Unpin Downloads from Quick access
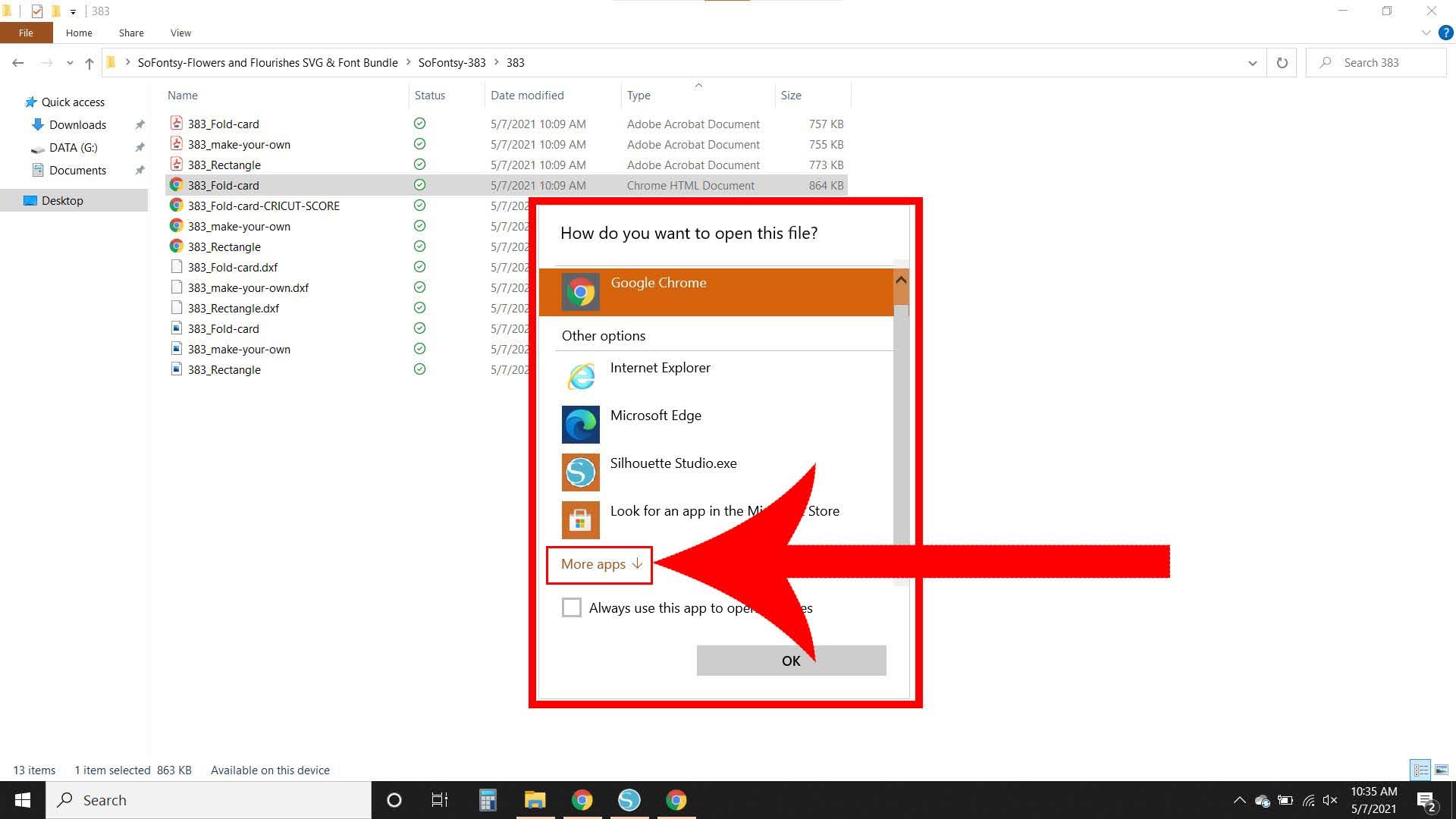The image size is (1456, 819). [140, 124]
